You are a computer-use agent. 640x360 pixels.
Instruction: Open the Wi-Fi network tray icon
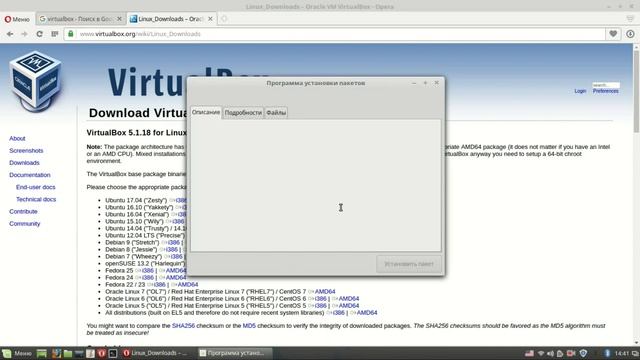click(x=541, y=353)
